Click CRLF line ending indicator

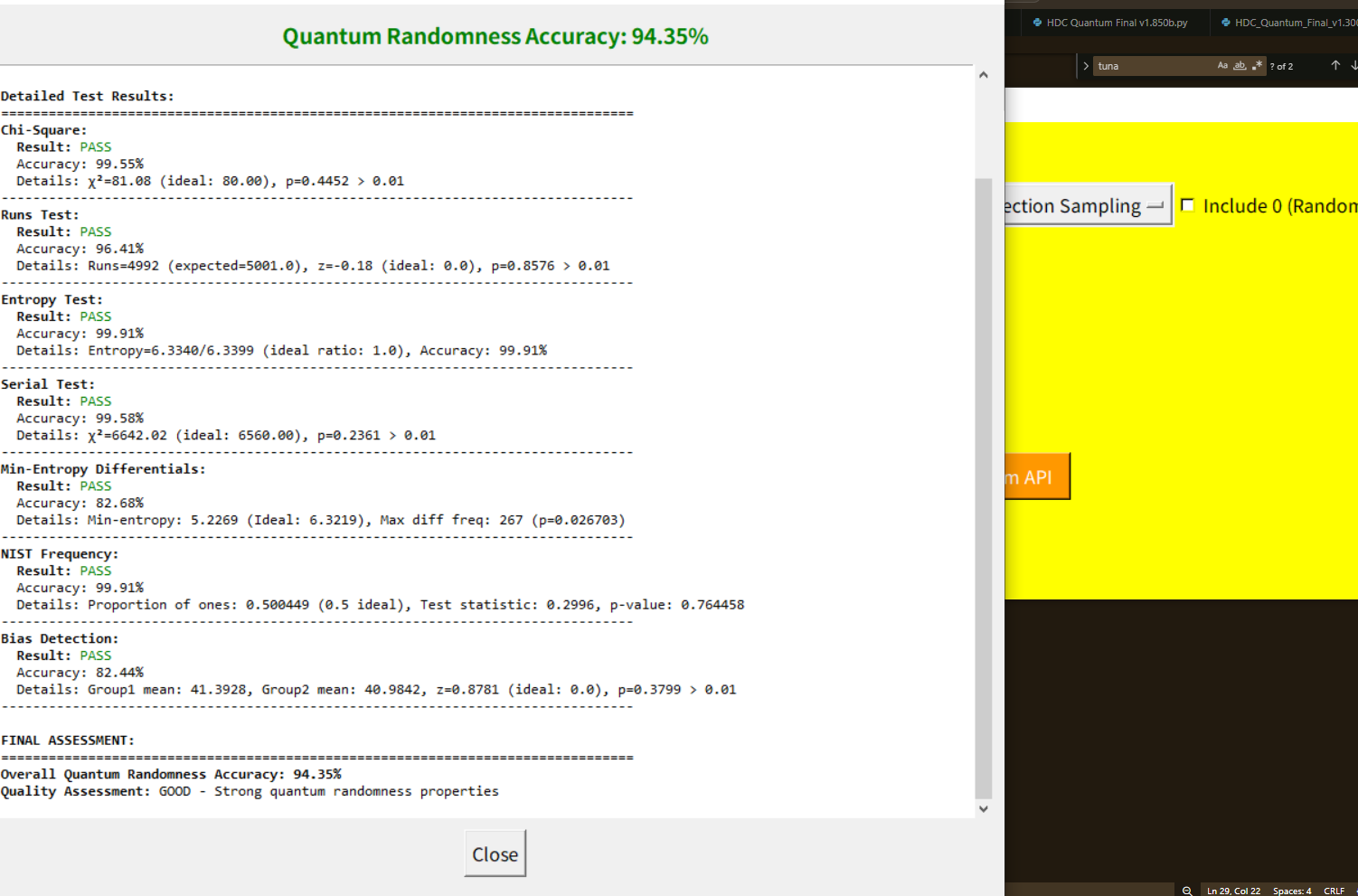point(1334,891)
